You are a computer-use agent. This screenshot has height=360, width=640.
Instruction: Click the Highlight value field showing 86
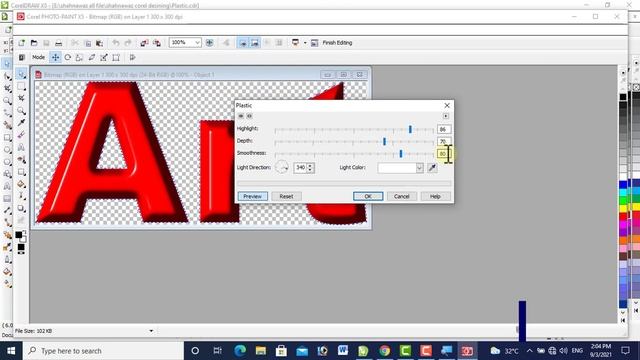(x=444, y=129)
